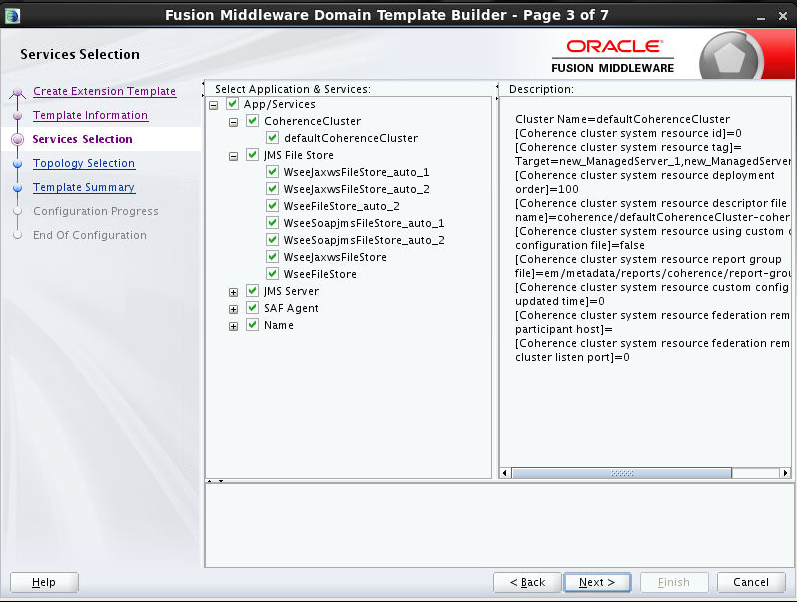The width and height of the screenshot is (797, 602).
Task: Collapse the JMS File Store node
Action: tap(233, 156)
